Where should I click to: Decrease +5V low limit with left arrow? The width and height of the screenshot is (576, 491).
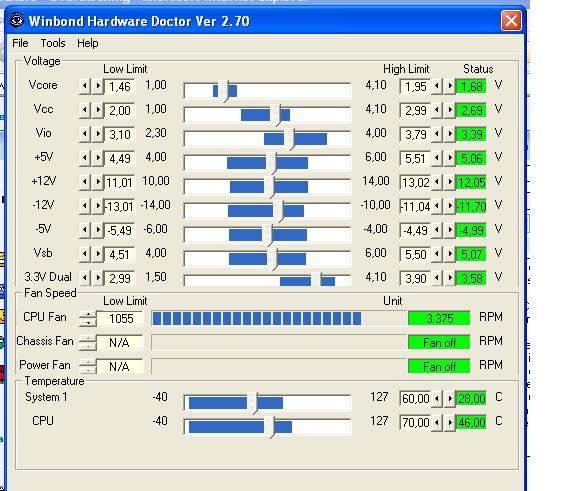coord(84,158)
